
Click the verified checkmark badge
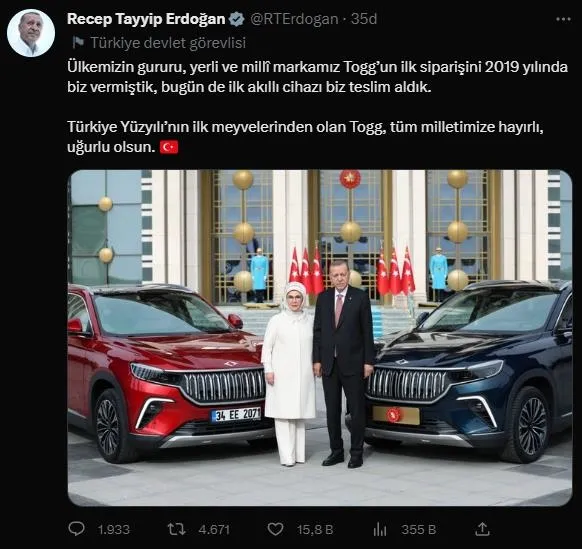tap(236, 19)
